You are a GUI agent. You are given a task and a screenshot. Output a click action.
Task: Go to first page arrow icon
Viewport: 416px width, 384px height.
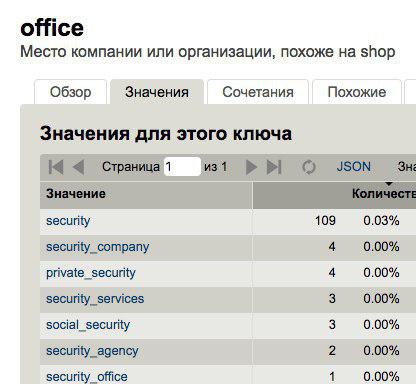[x=56, y=167]
